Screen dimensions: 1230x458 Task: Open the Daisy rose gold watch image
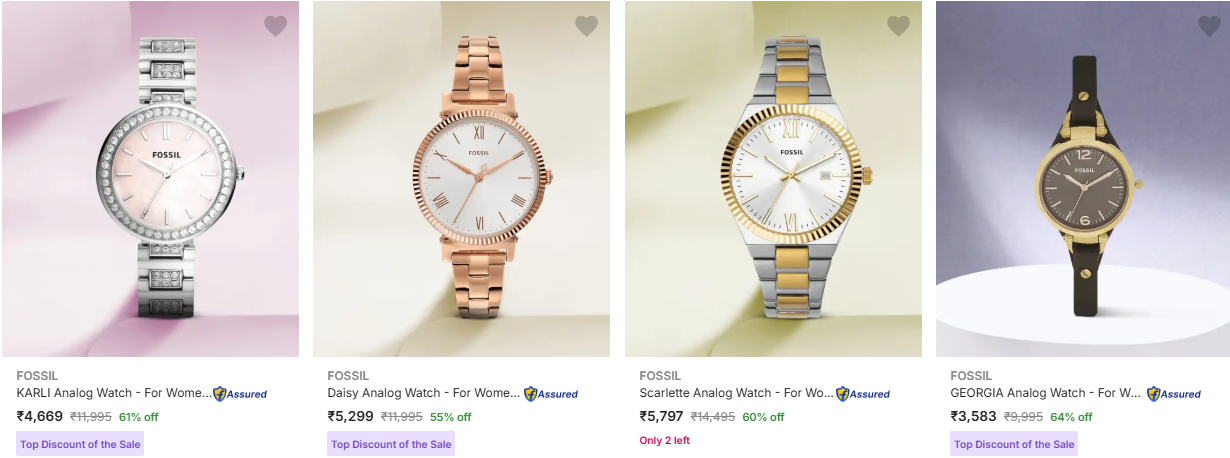(462, 180)
